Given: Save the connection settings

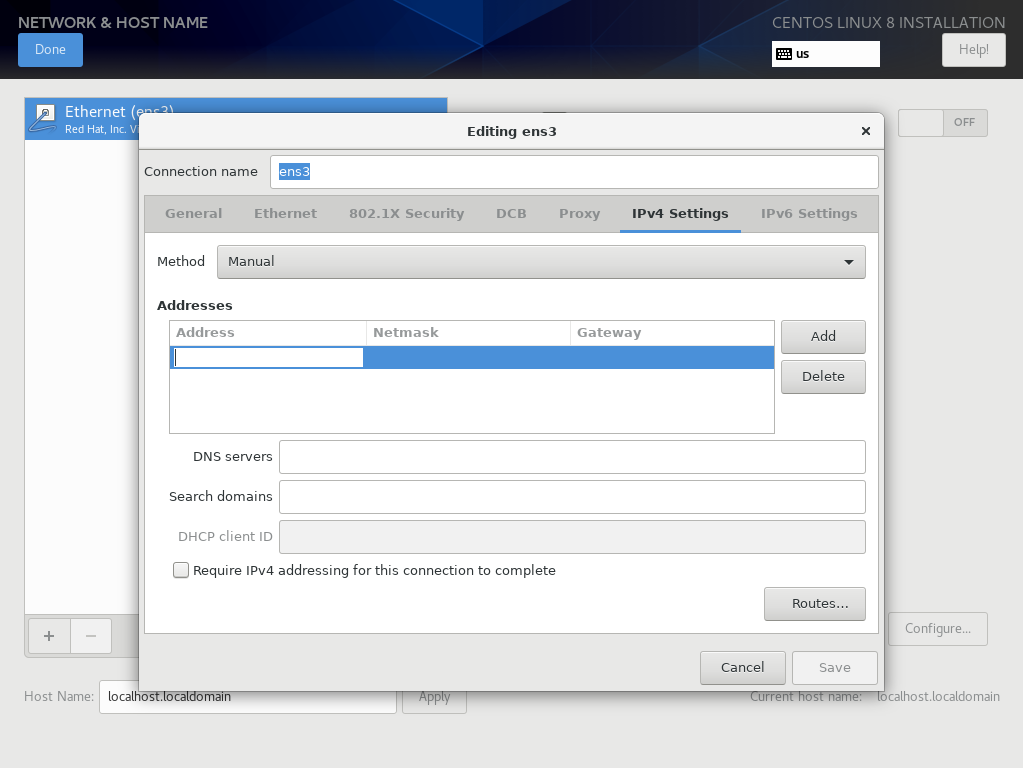Looking at the screenshot, I should 834,668.
